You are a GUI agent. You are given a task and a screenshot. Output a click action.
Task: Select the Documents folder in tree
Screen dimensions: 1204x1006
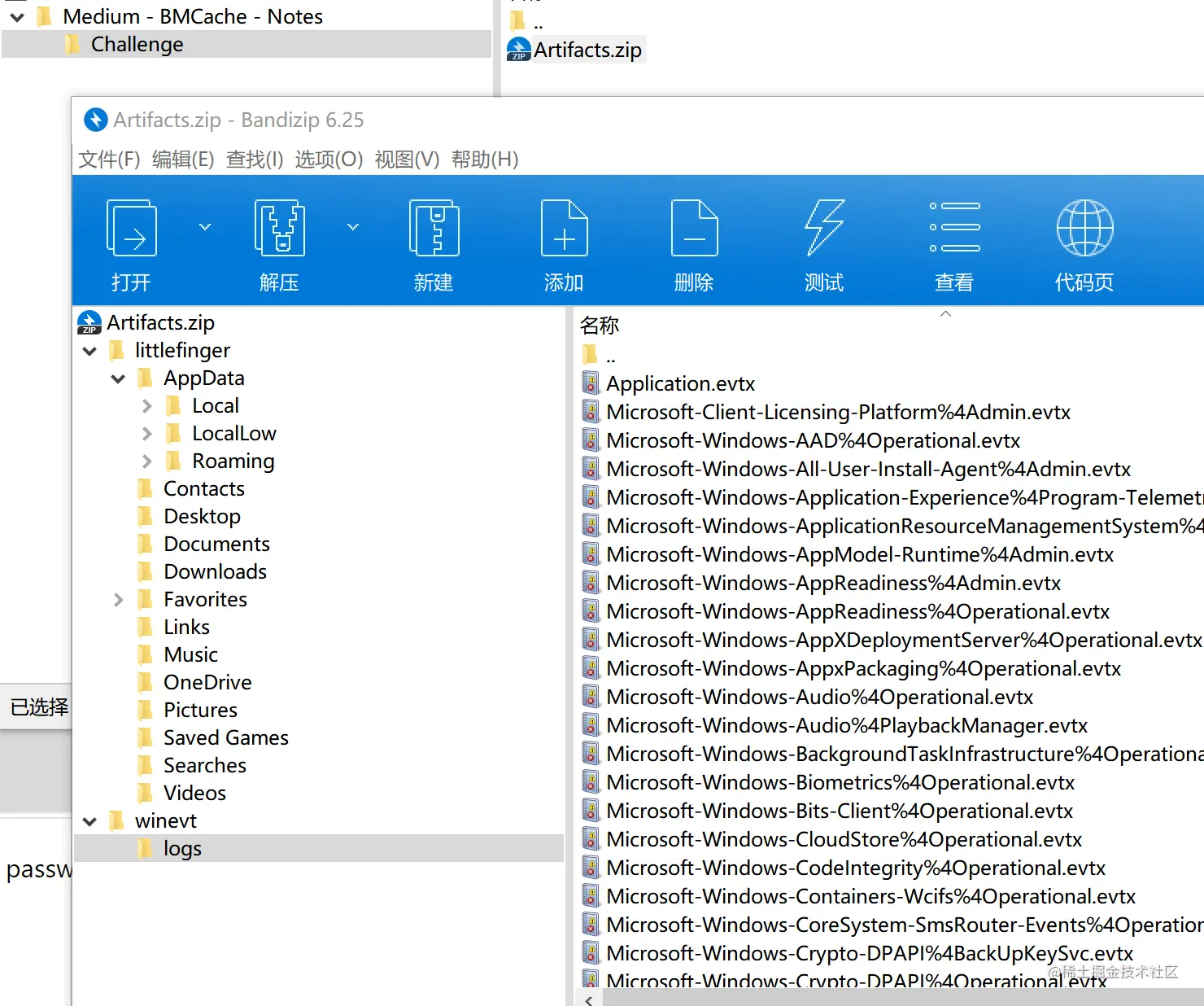(216, 545)
